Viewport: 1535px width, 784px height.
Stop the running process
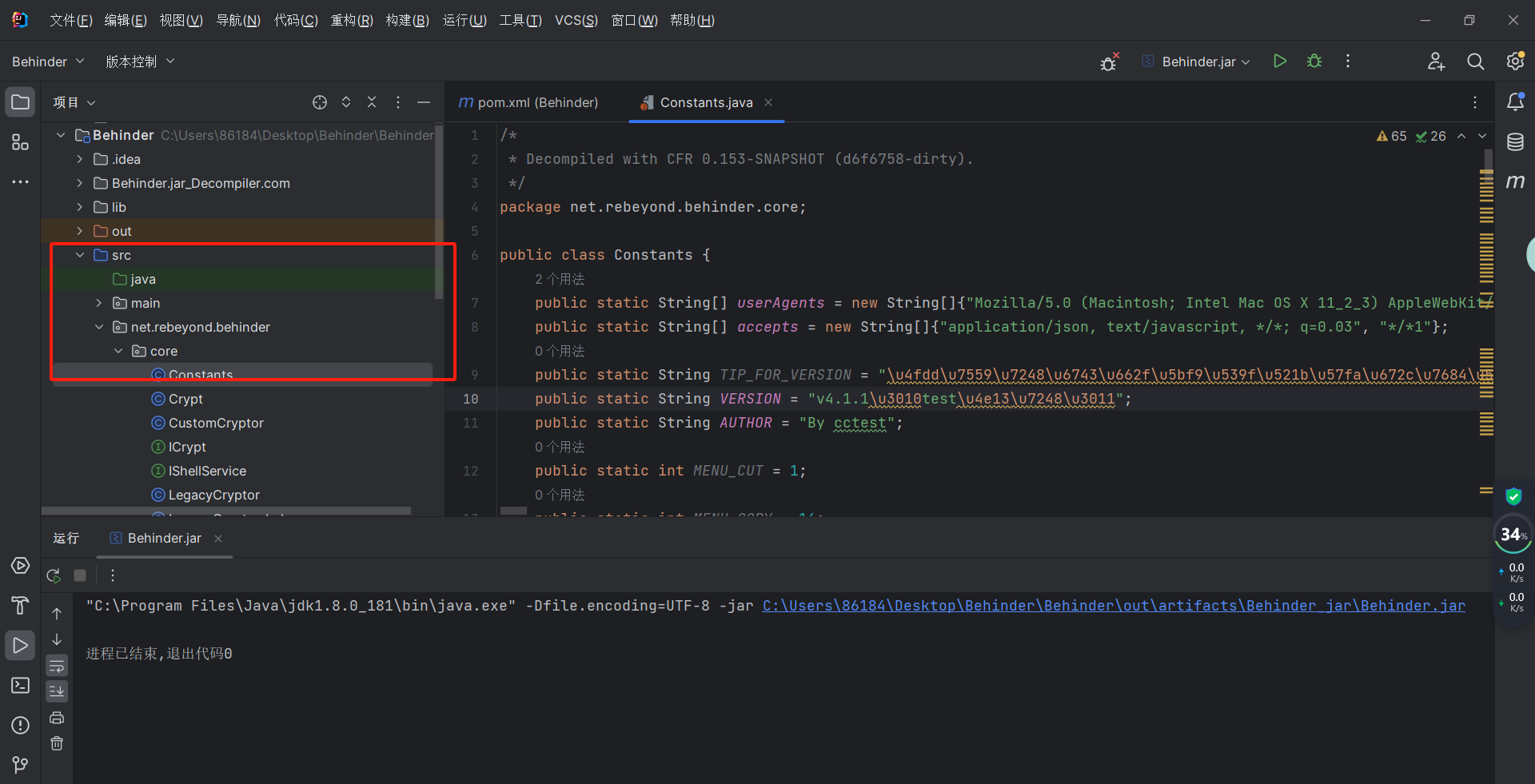(80, 575)
